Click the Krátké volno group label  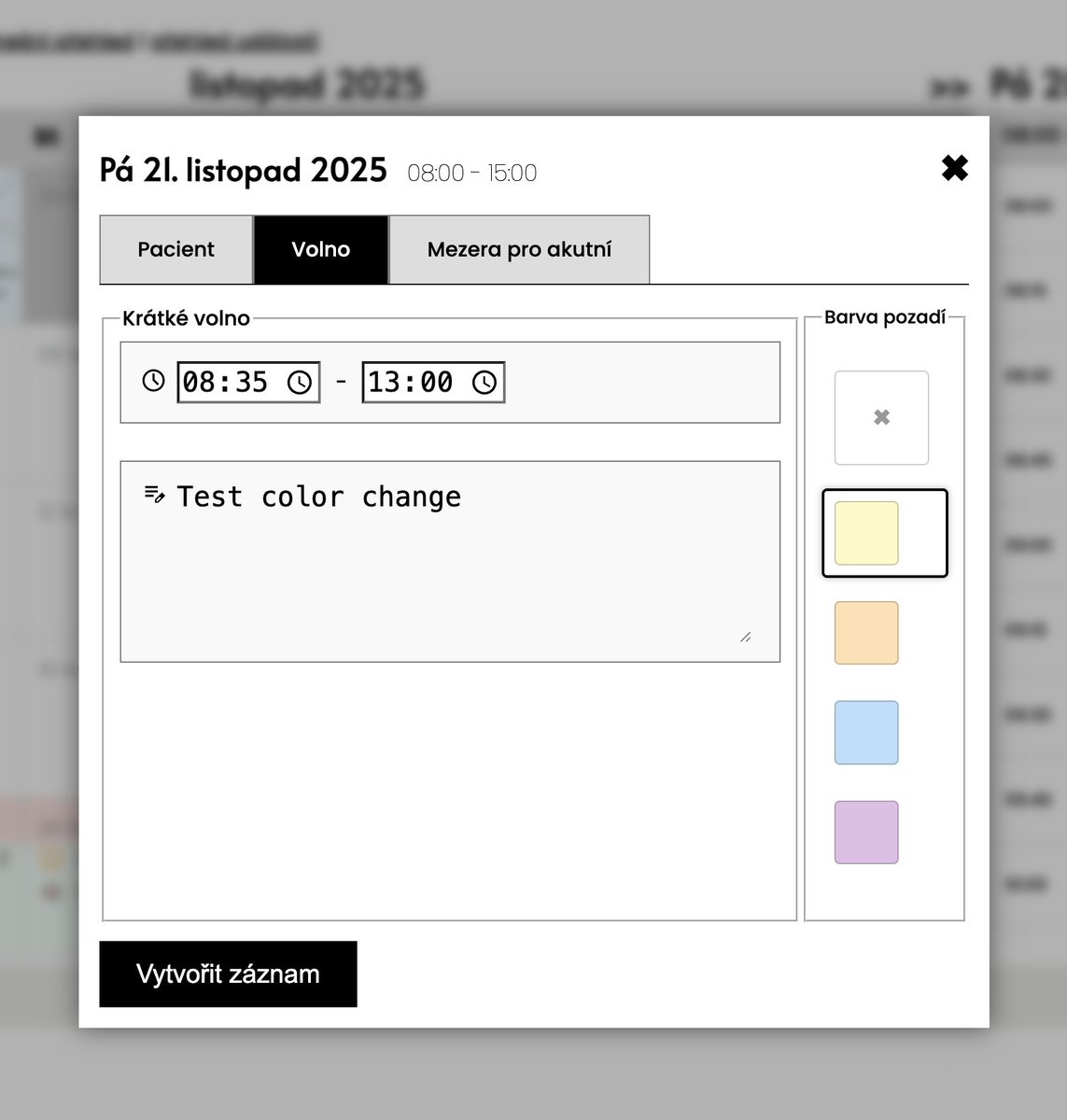[186, 318]
